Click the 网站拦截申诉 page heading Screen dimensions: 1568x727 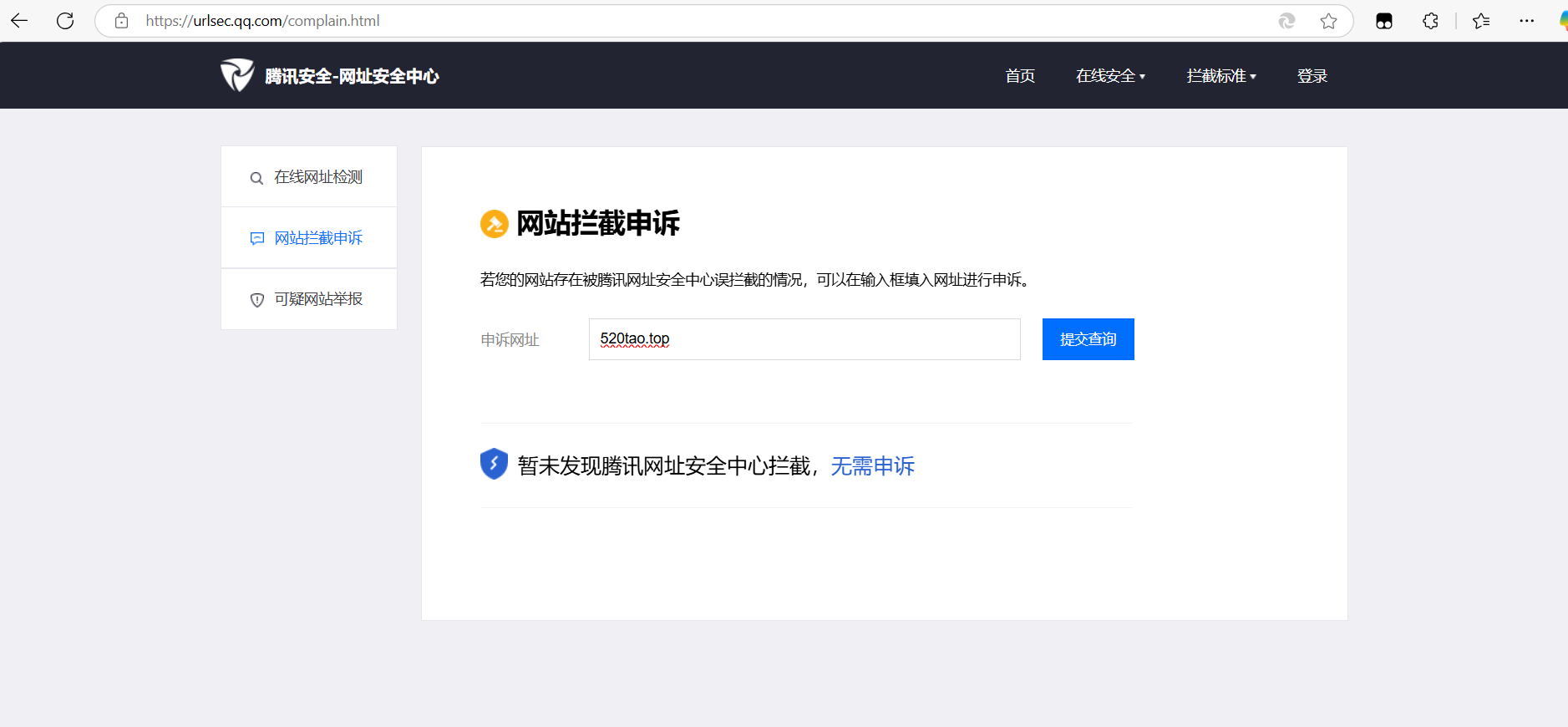598,224
